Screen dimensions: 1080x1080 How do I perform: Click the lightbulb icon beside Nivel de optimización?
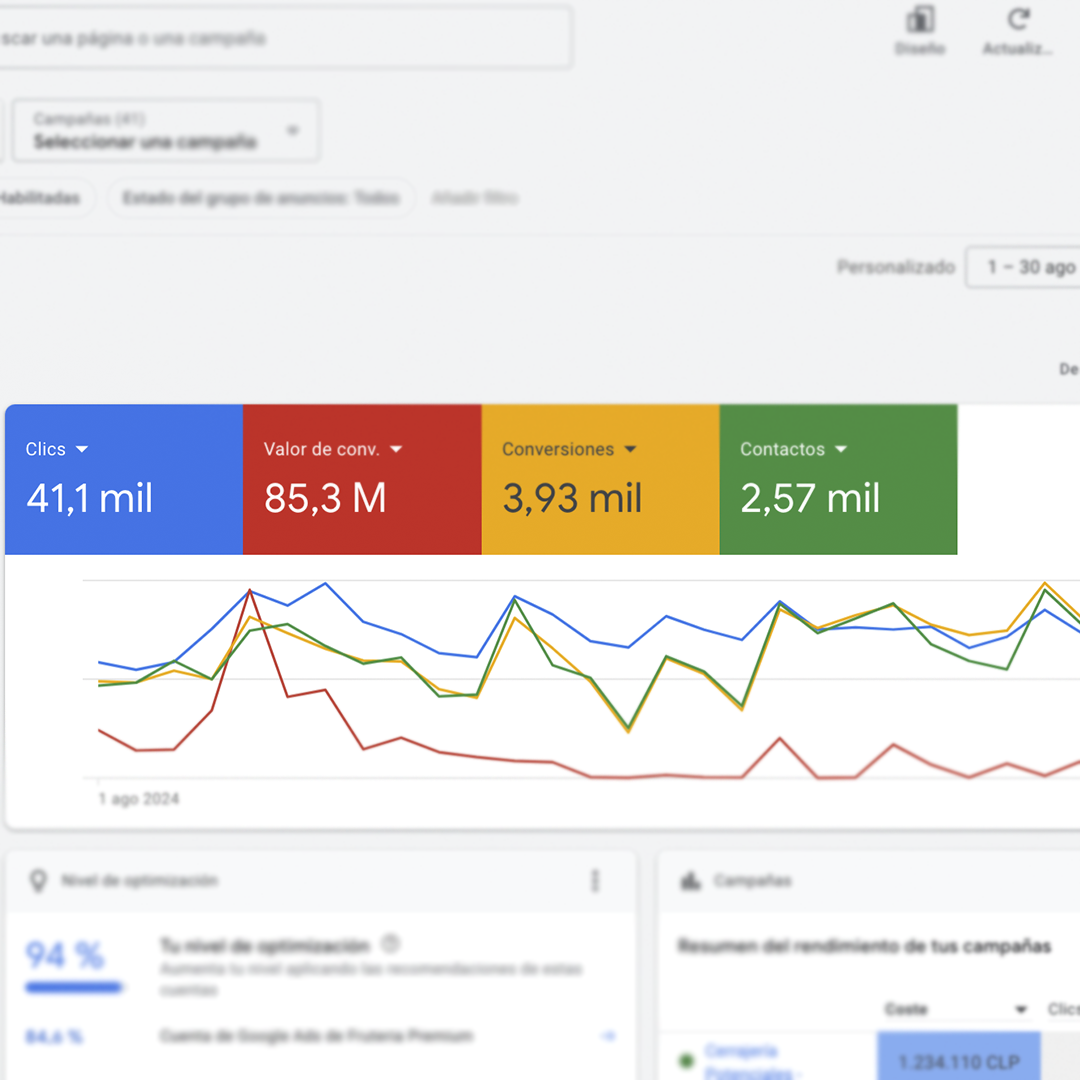39,880
